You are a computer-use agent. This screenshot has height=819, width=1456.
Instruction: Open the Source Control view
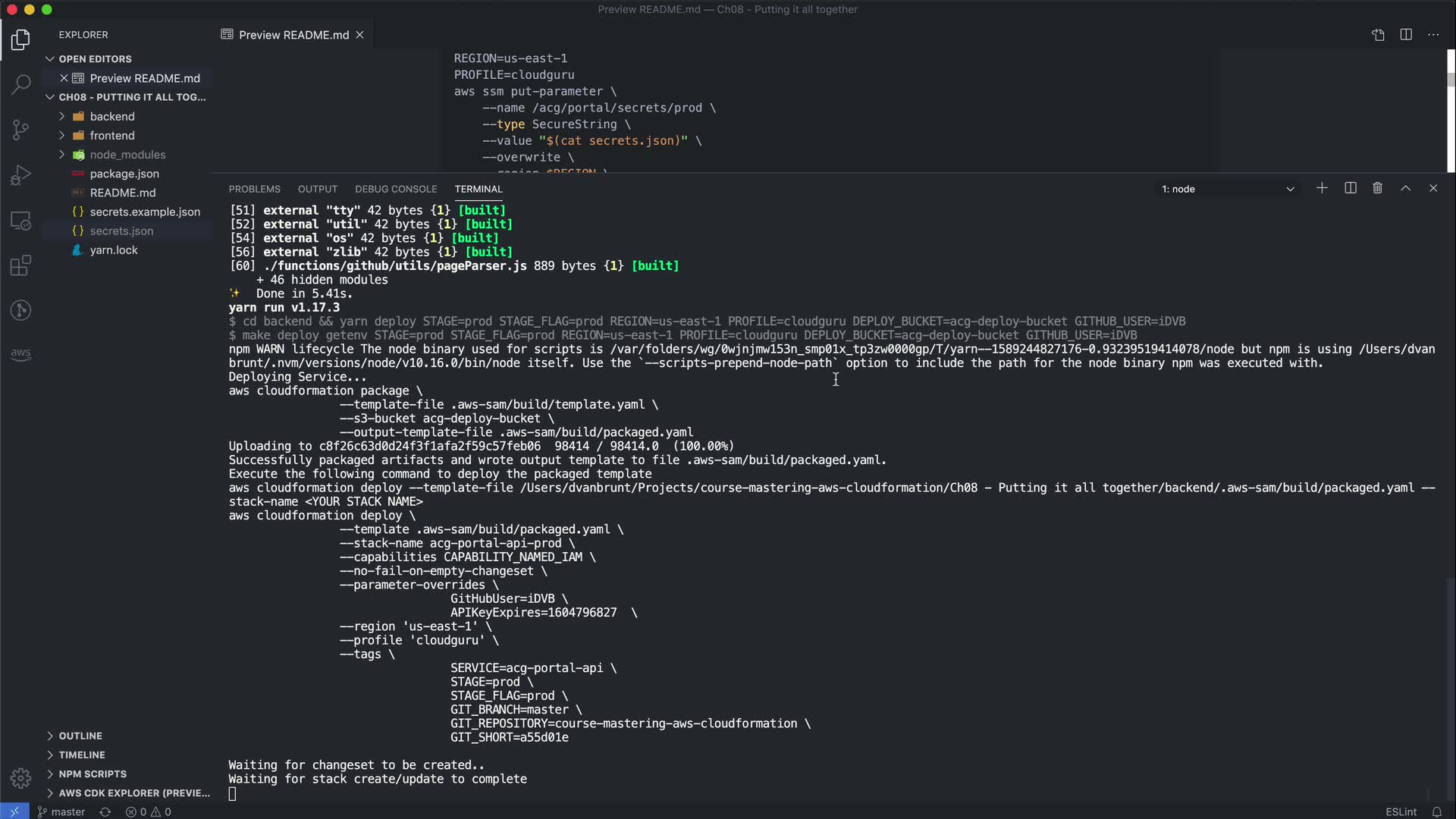[x=20, y=130]
